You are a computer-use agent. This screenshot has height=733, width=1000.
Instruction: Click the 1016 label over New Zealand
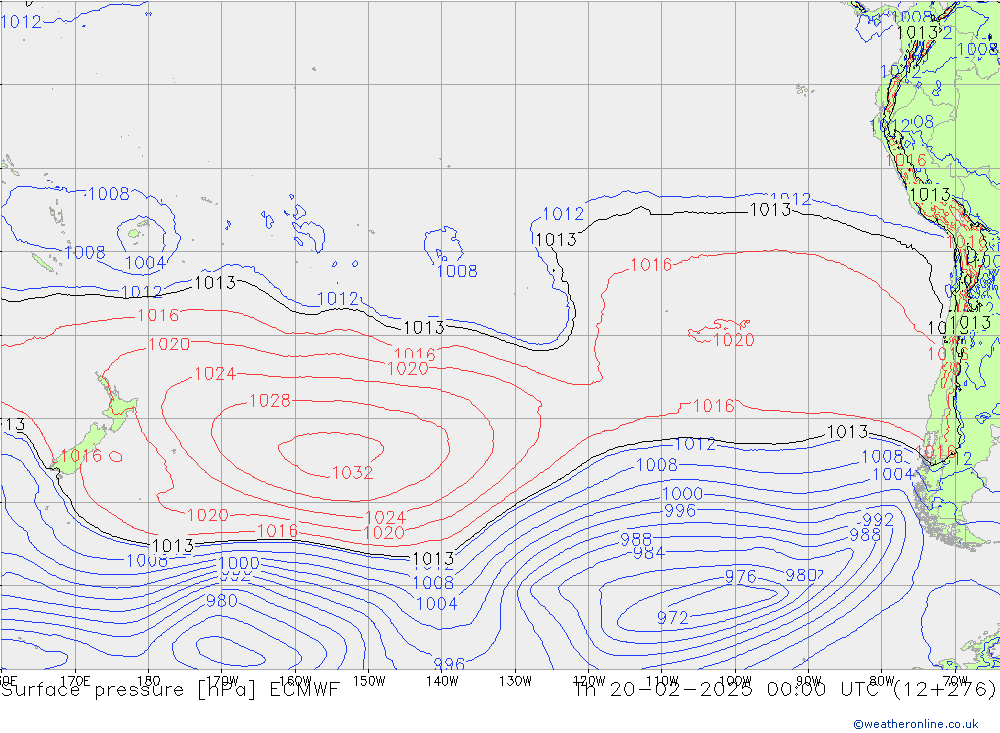tap(81, 455)
